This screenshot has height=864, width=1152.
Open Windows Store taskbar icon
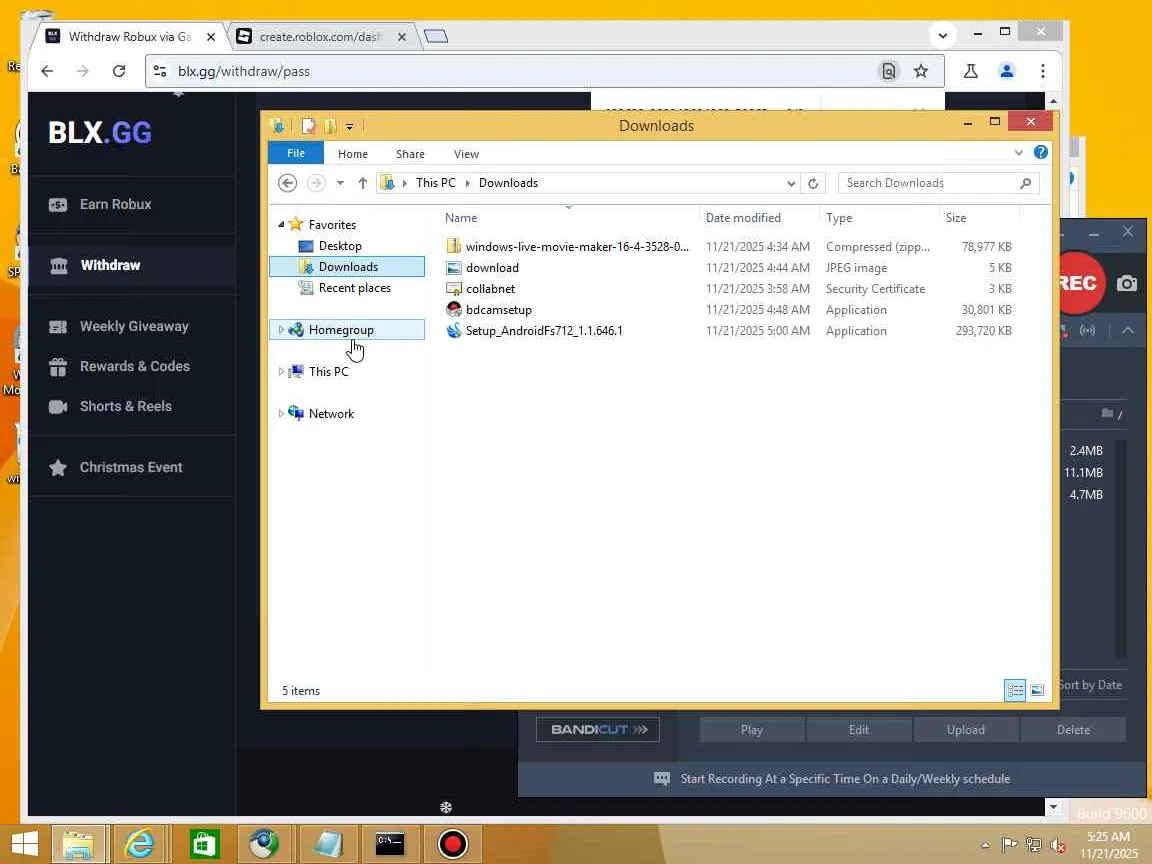click(x=204, y=843)
